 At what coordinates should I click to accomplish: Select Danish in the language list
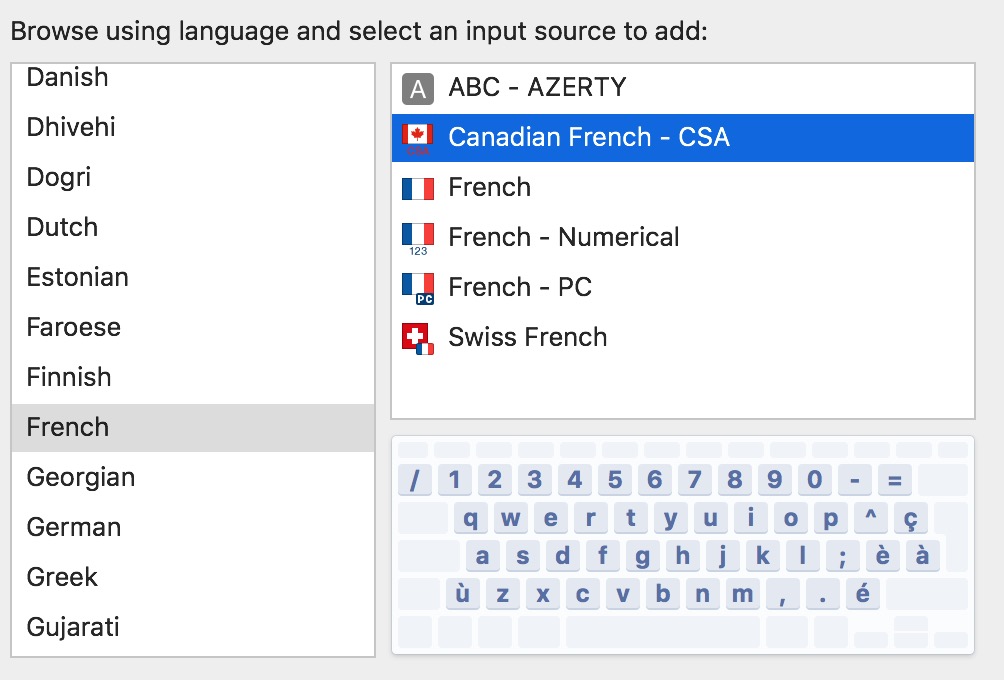pos(68,78)
